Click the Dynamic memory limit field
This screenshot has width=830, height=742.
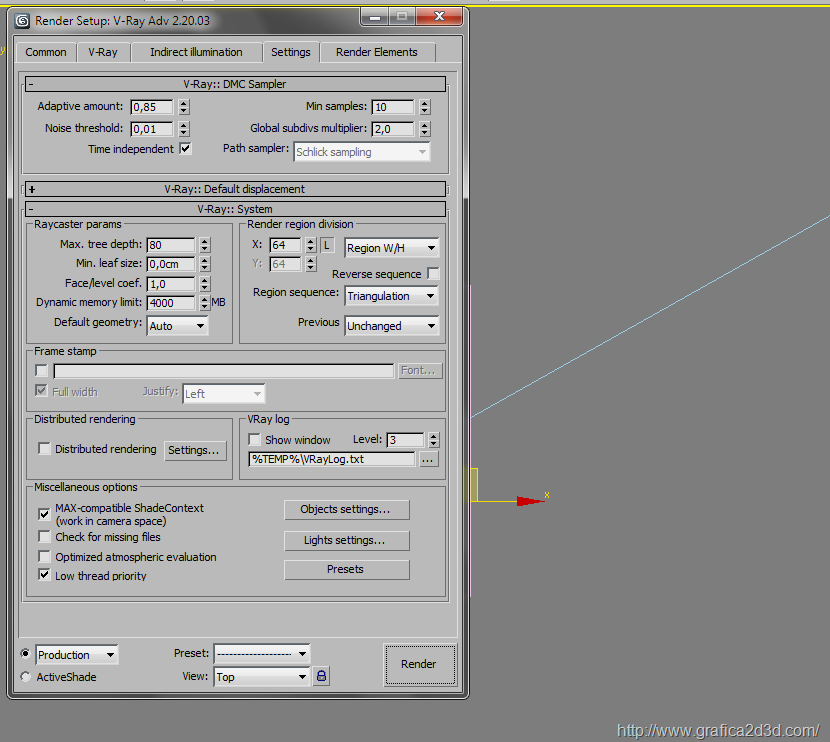click(x=171, y=303)
